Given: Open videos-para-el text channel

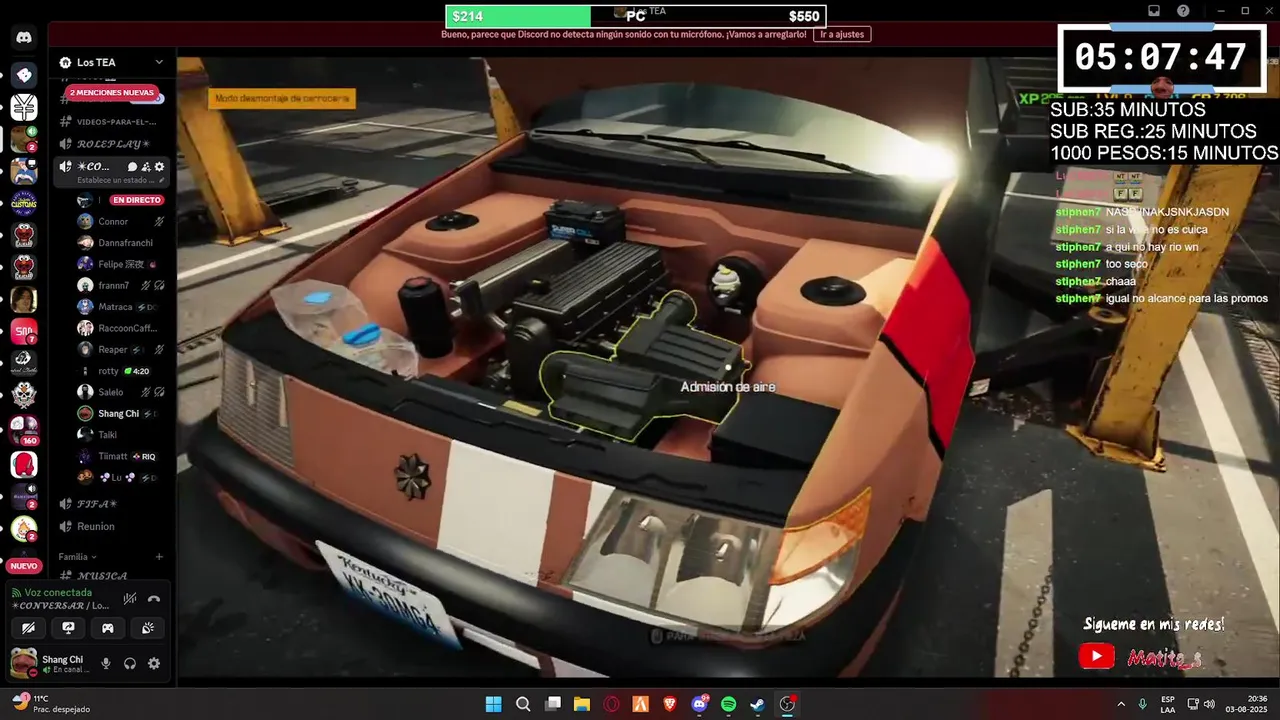Looking at the screenshot, I should coord(110,122).
